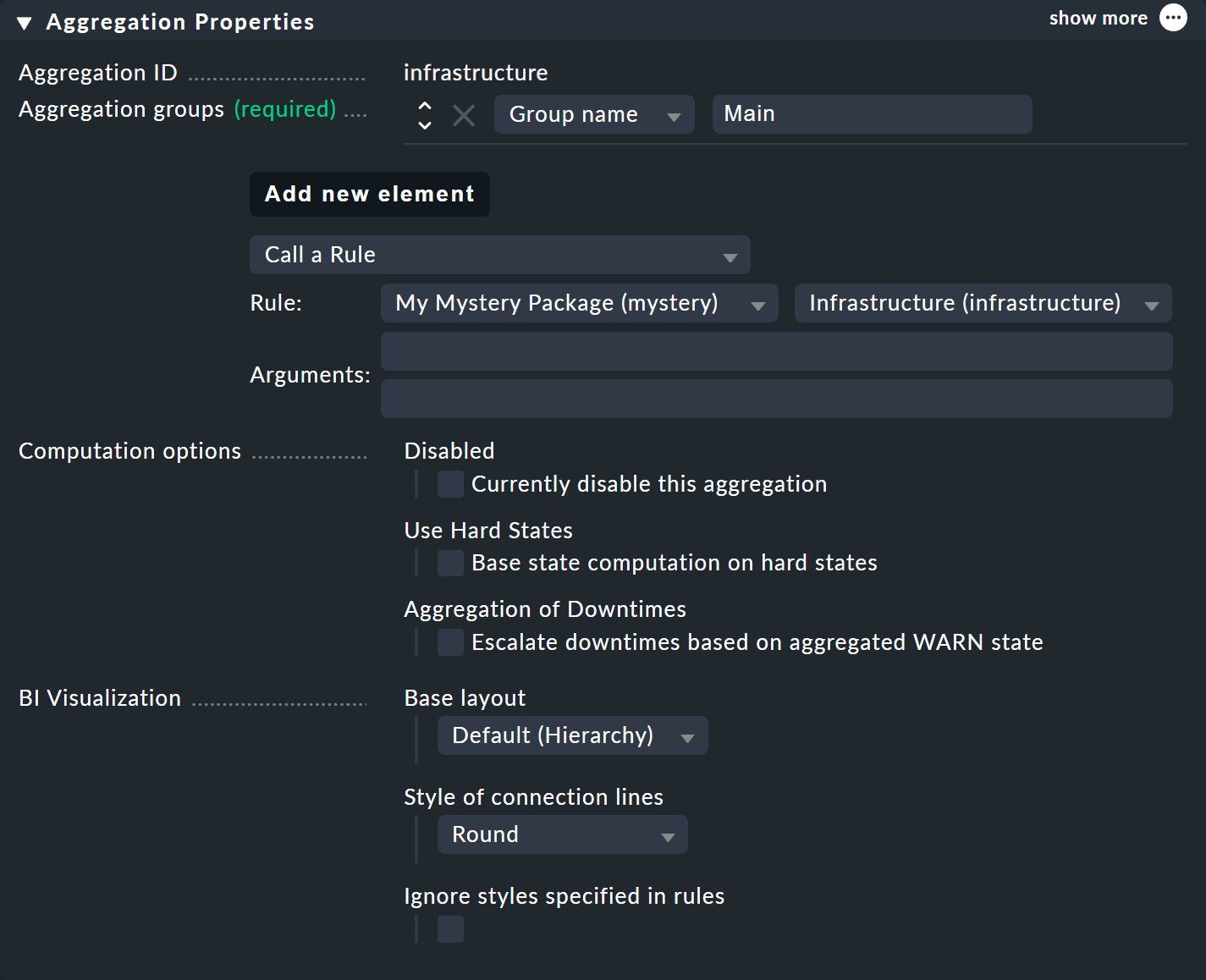
Task: Click the move up arrow for group
Action: (x=425, y=106)
